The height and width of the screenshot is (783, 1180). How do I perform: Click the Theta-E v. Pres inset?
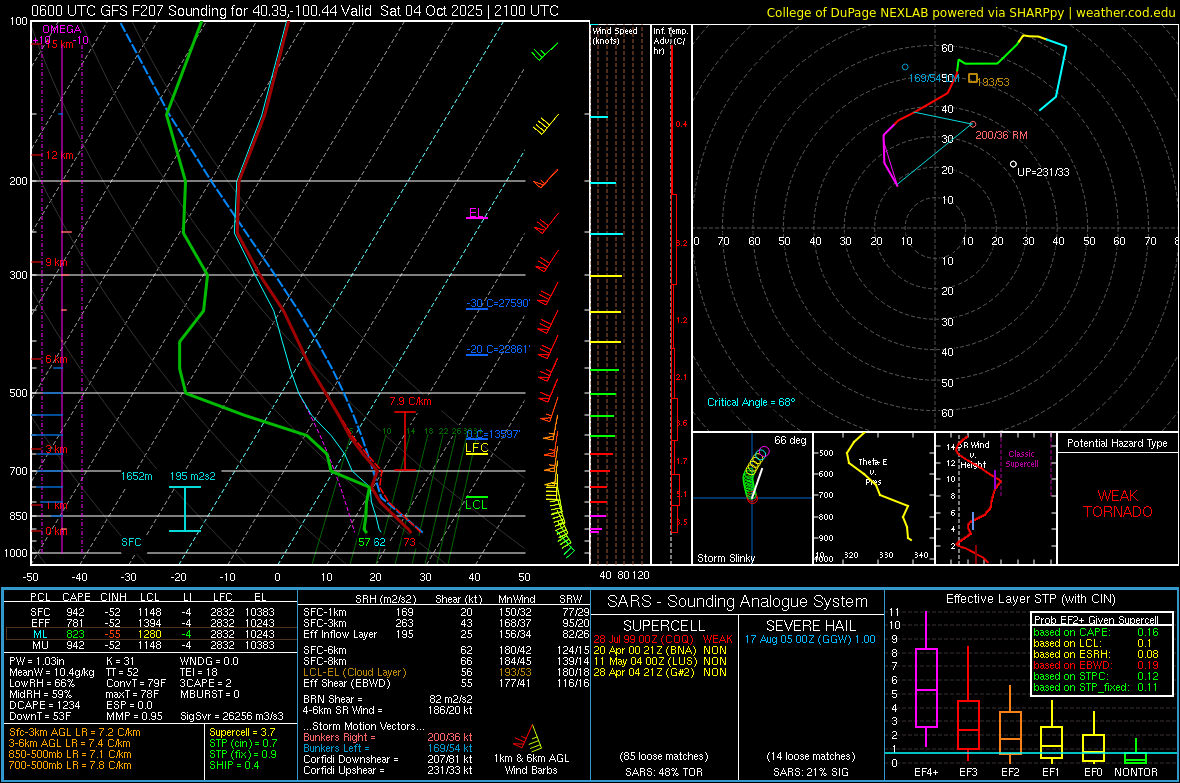(874, 498)
